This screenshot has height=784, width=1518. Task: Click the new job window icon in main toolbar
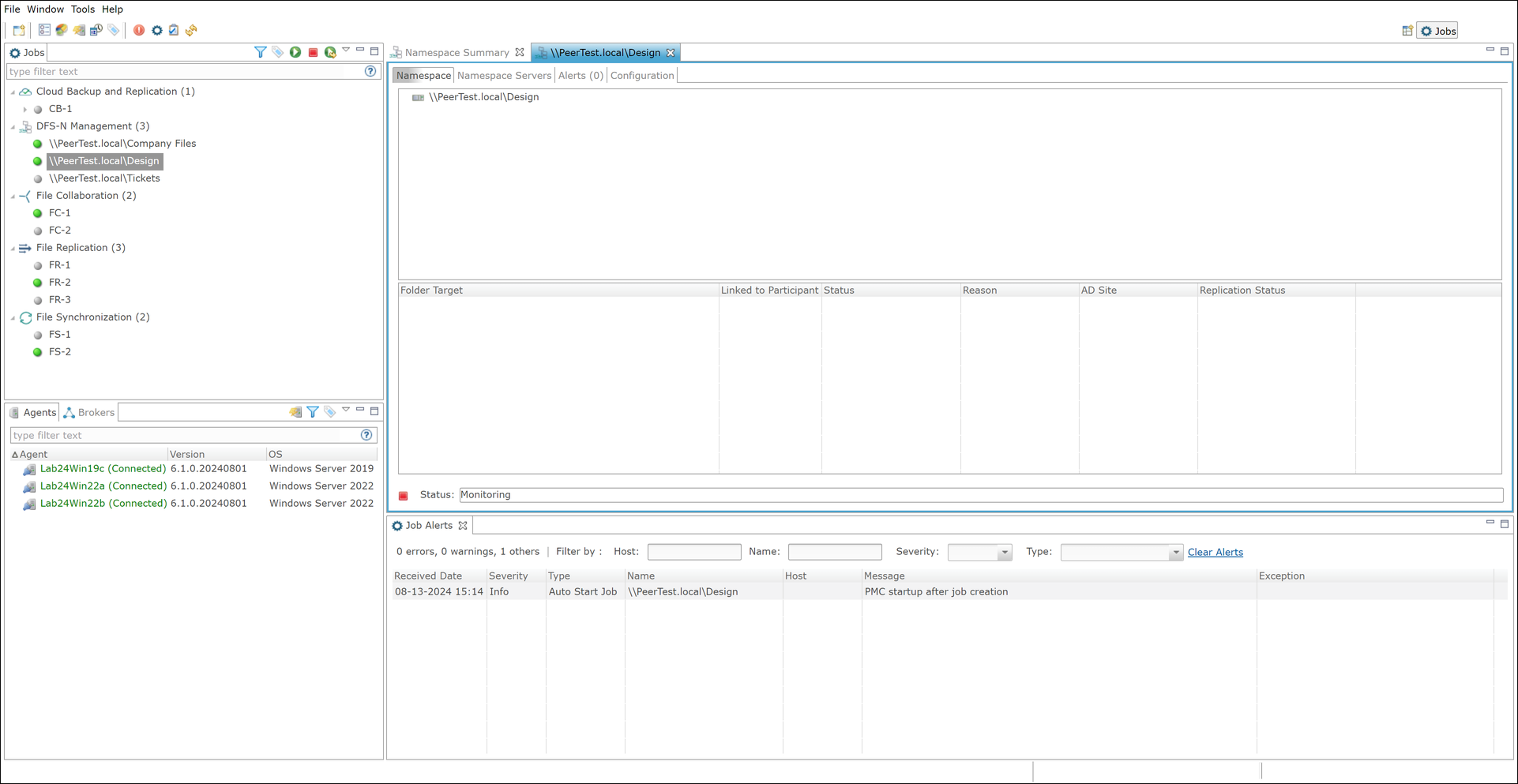pyautogui.click(x=19, y=31)
